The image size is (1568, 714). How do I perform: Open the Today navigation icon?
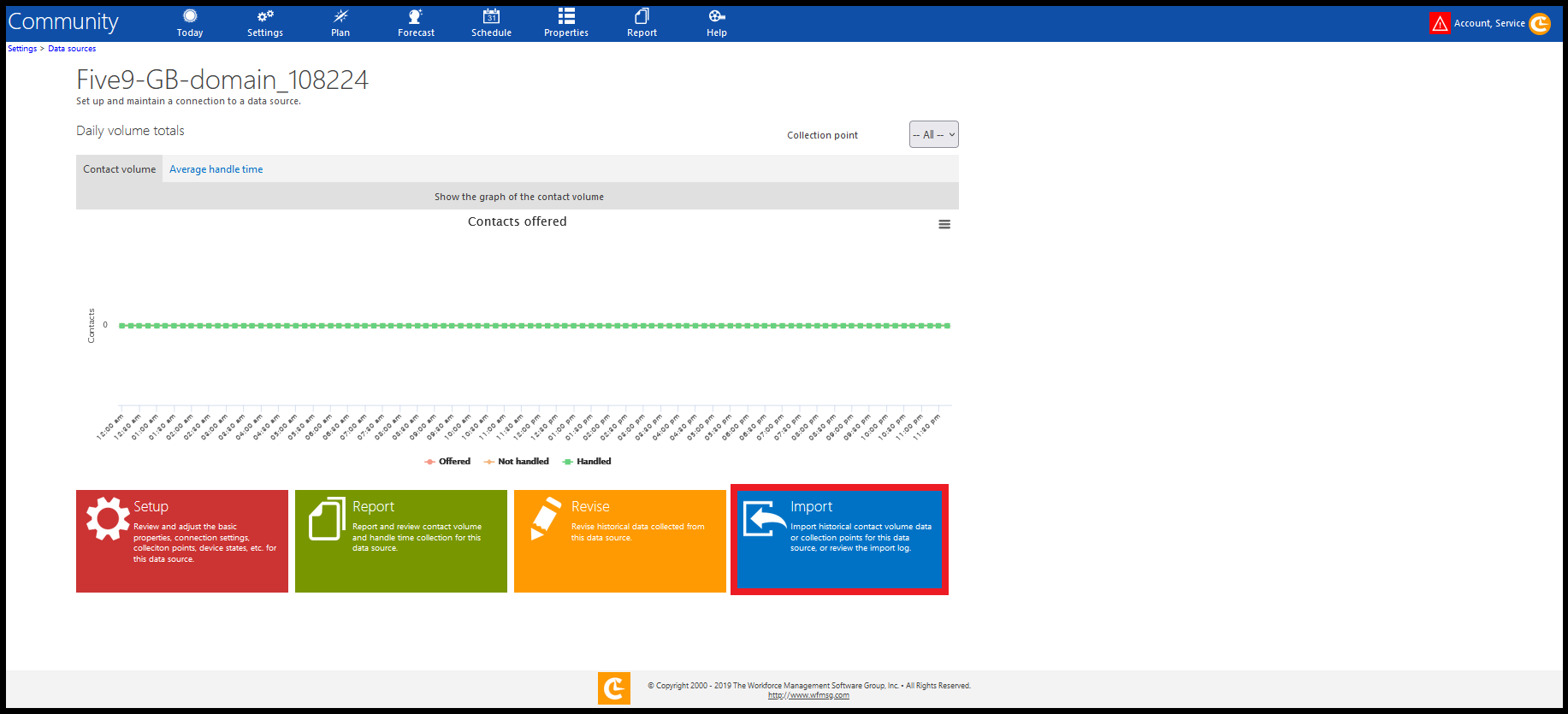[x=190, y=16]
